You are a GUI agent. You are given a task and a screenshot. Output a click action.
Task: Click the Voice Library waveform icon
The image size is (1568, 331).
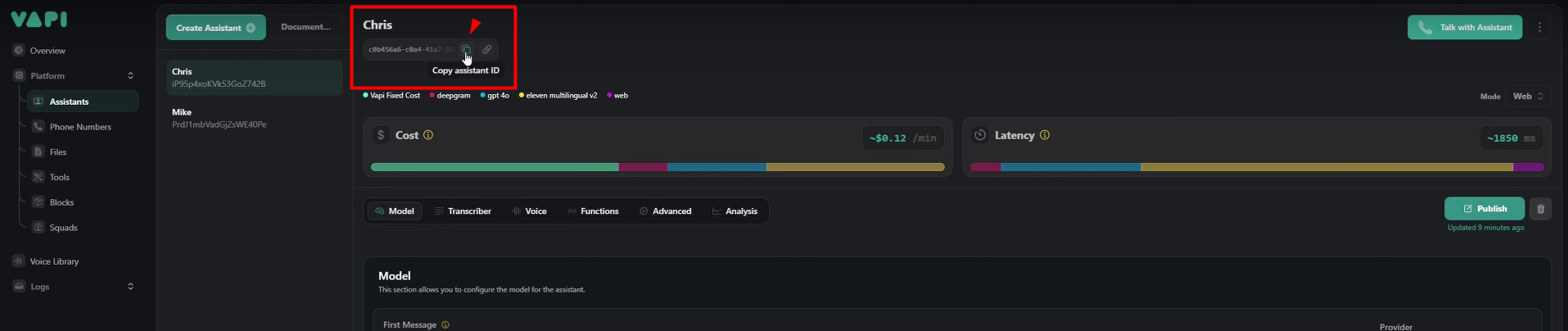19,261
